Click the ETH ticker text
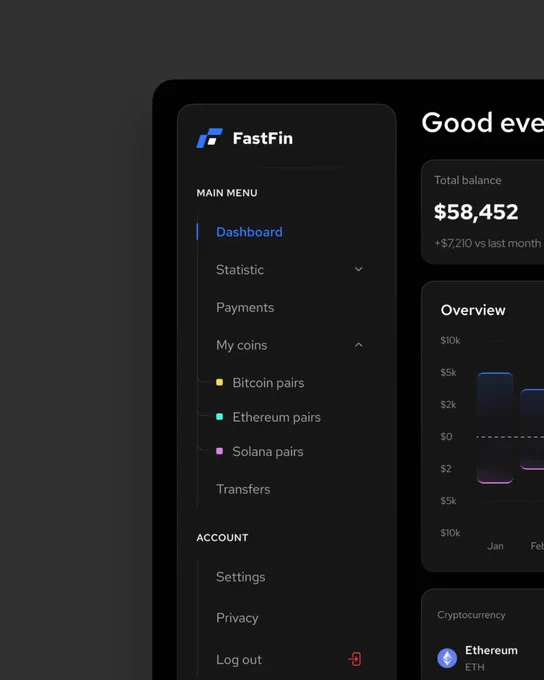This screenshot has width=544, height=680. [x=475, y=667]
